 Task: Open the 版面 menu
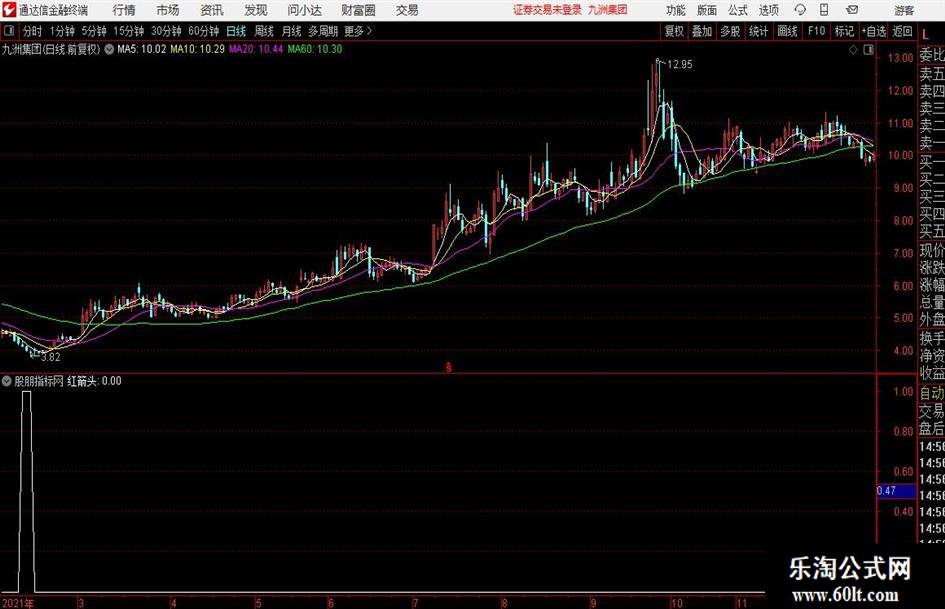point(707,10)
